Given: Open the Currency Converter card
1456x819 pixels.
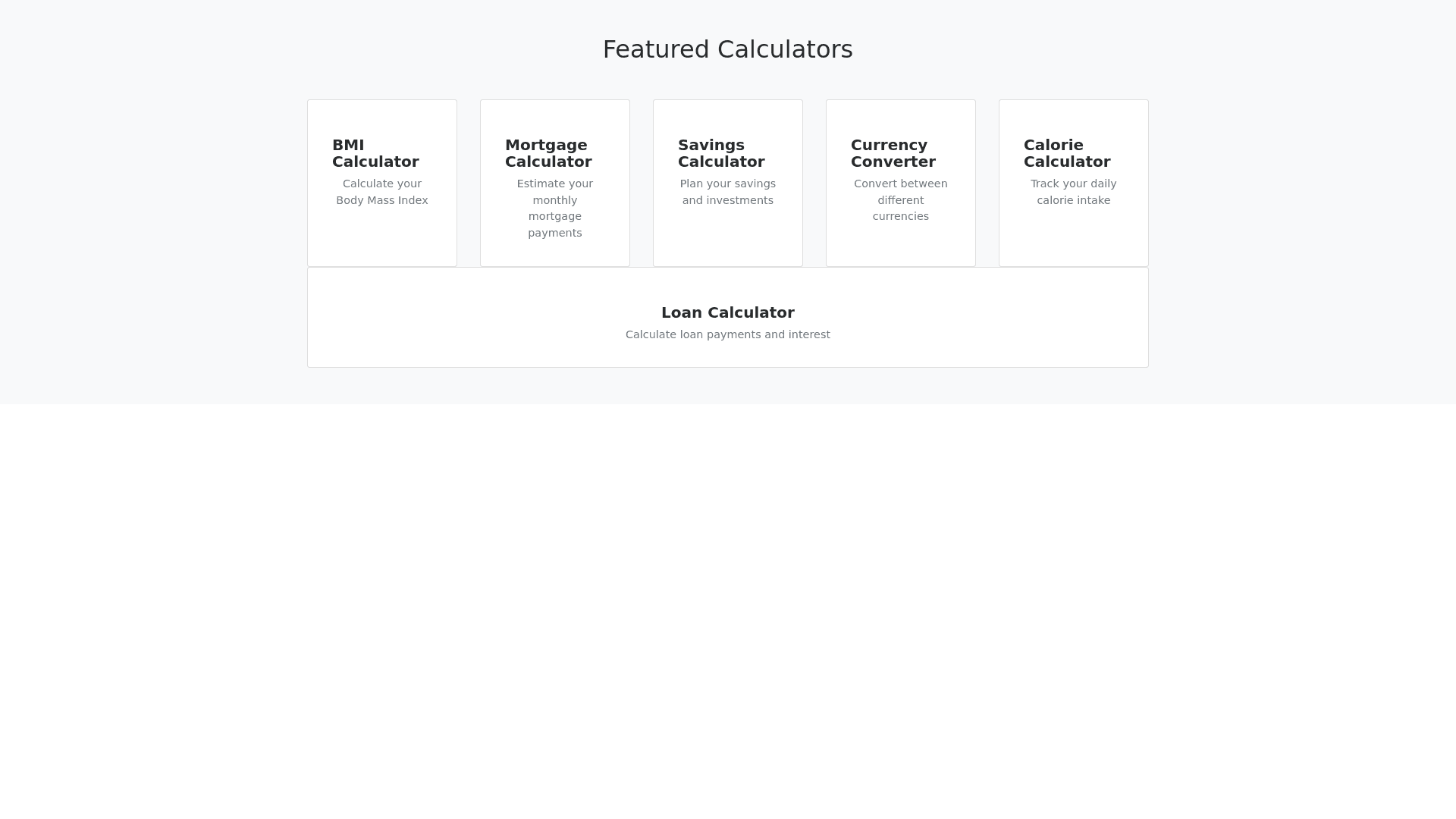Looking at the screenshot, I should pos(900,243).
